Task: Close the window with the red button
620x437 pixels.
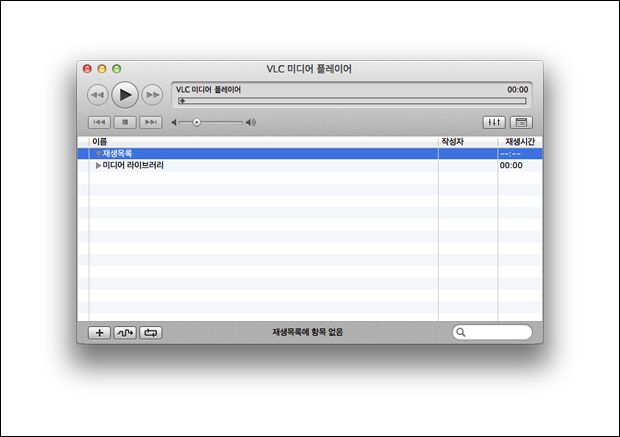Action: (x=87, y=69)
